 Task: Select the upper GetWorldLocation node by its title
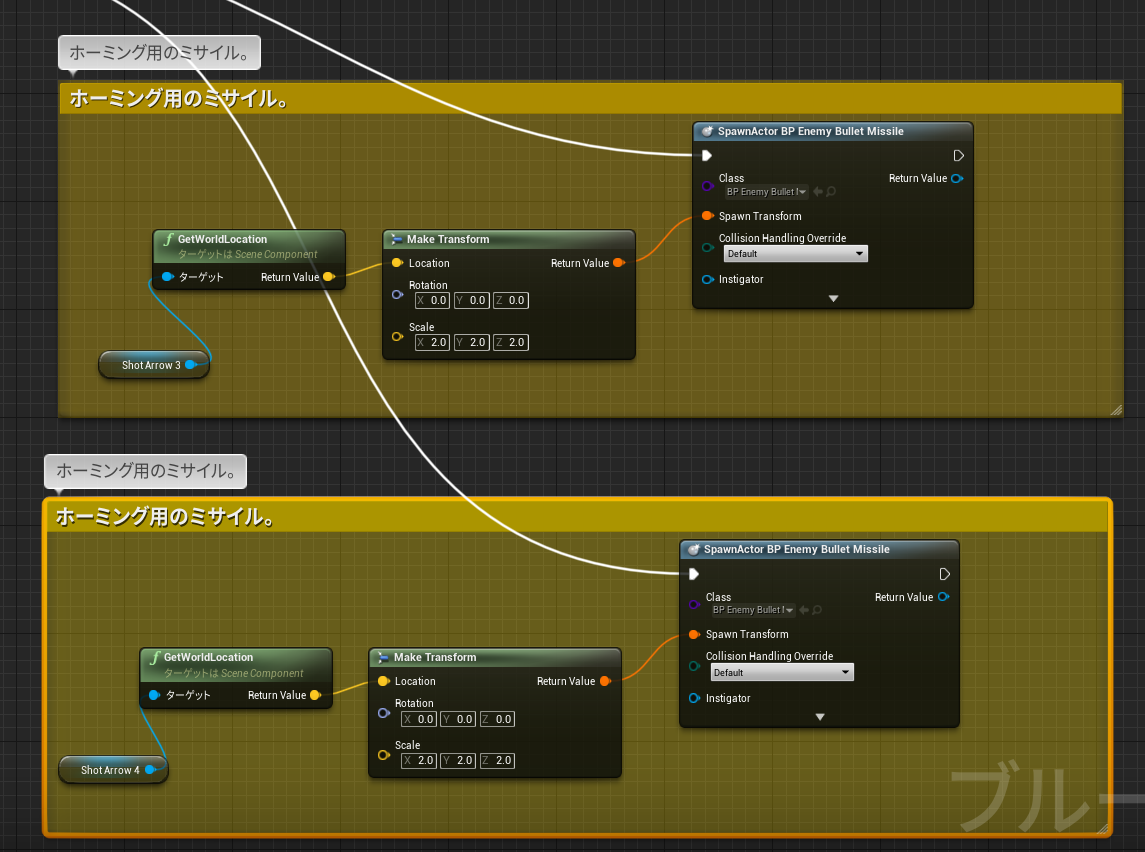(x=222, y=239)
